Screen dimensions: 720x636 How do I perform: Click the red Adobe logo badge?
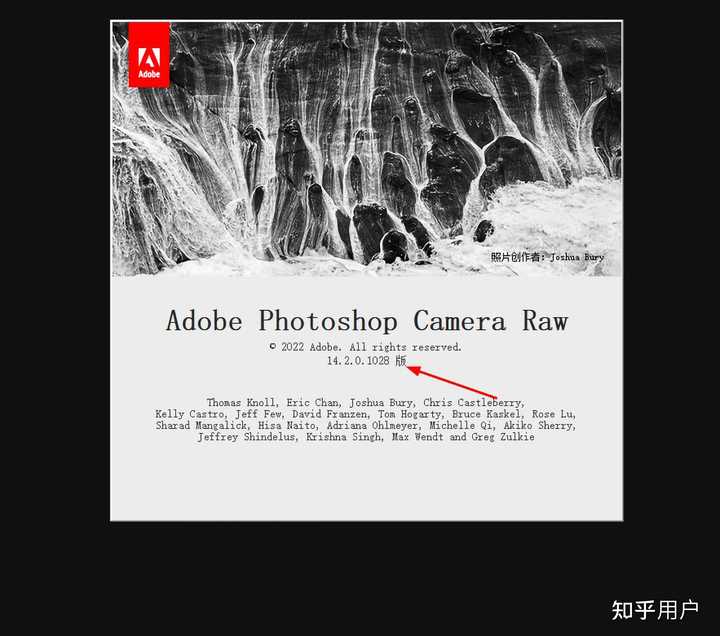149,55
